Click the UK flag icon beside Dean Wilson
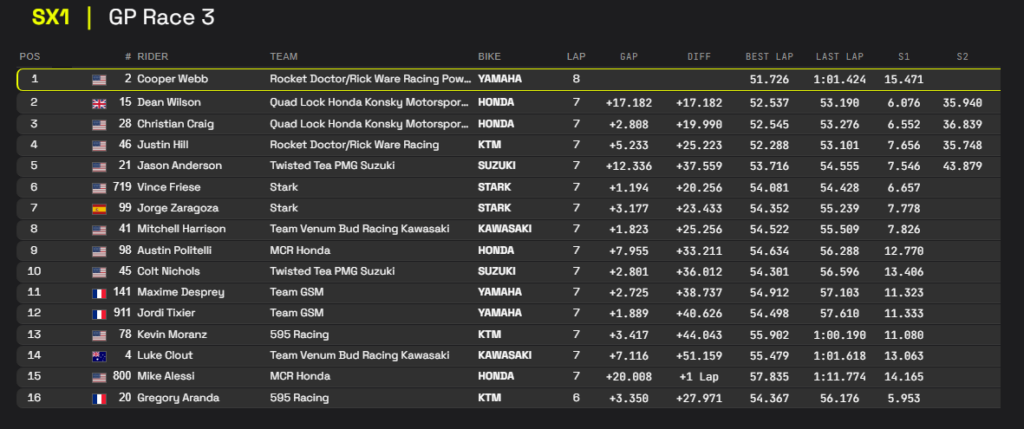This screenshot has height=429, width=1024. 99,103
